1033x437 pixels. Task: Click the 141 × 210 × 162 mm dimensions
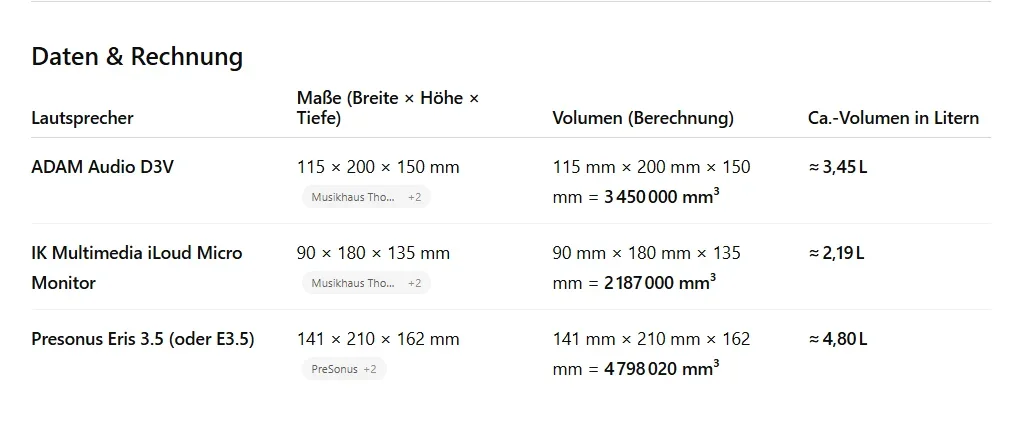point(378,339)
